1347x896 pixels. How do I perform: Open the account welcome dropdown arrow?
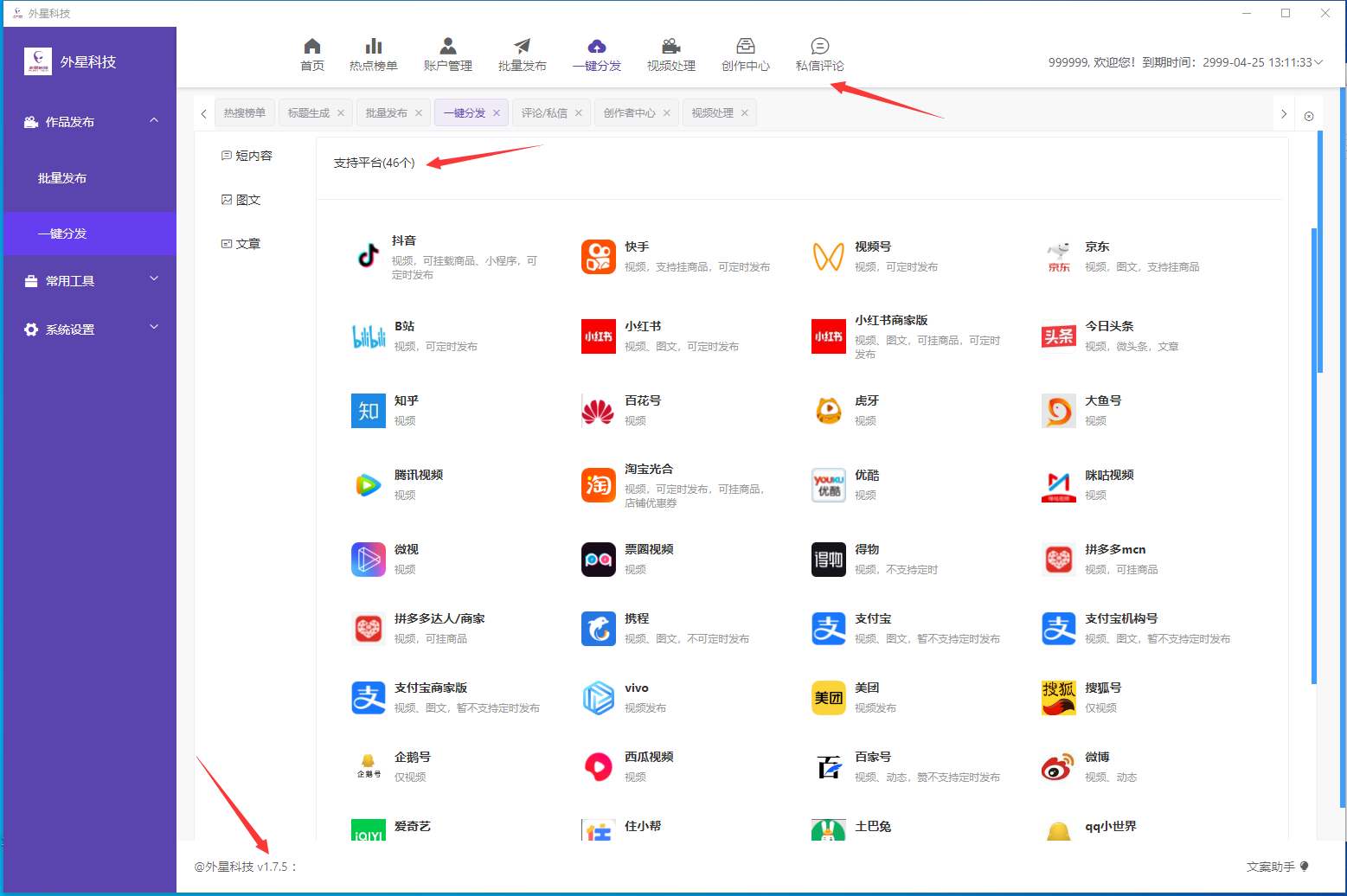1318,62
